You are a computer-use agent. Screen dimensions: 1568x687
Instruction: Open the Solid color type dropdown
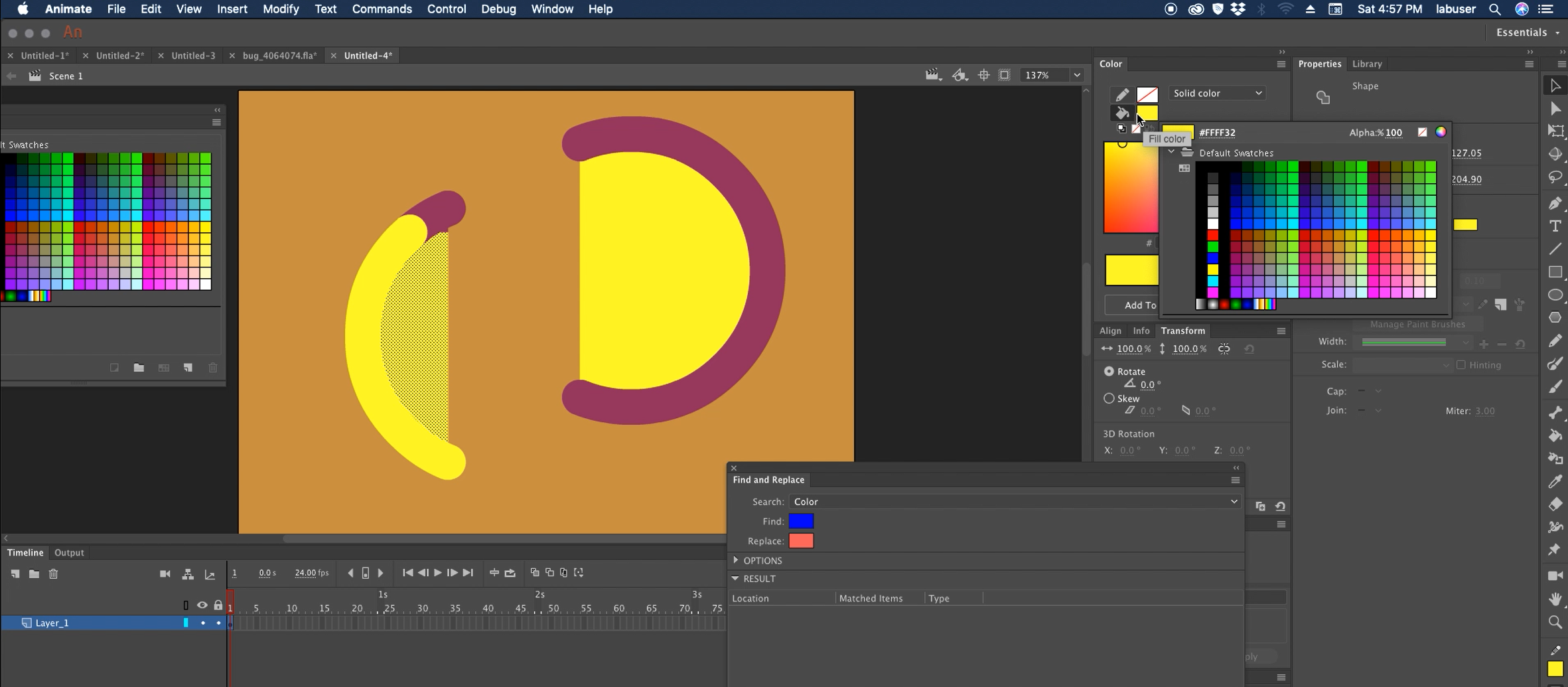(1217, 93)
